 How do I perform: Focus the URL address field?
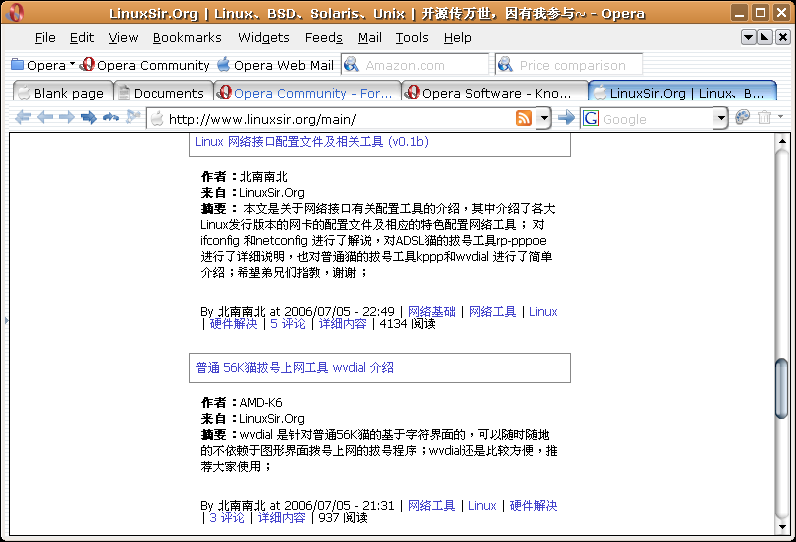tap(340, 119)
